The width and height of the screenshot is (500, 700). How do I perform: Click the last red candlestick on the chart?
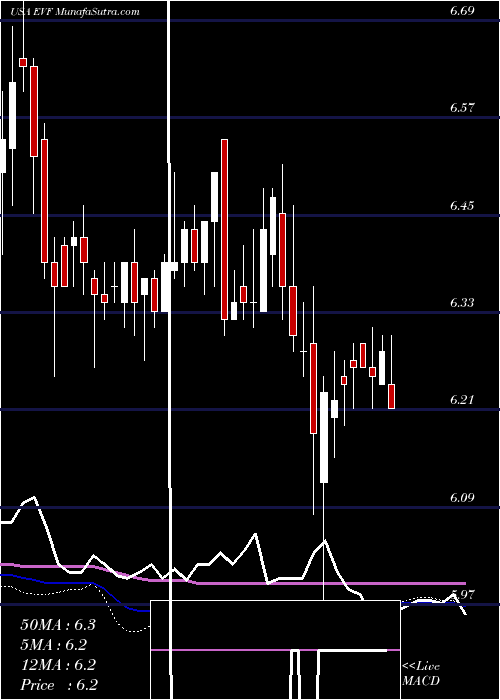pos(392,396)
